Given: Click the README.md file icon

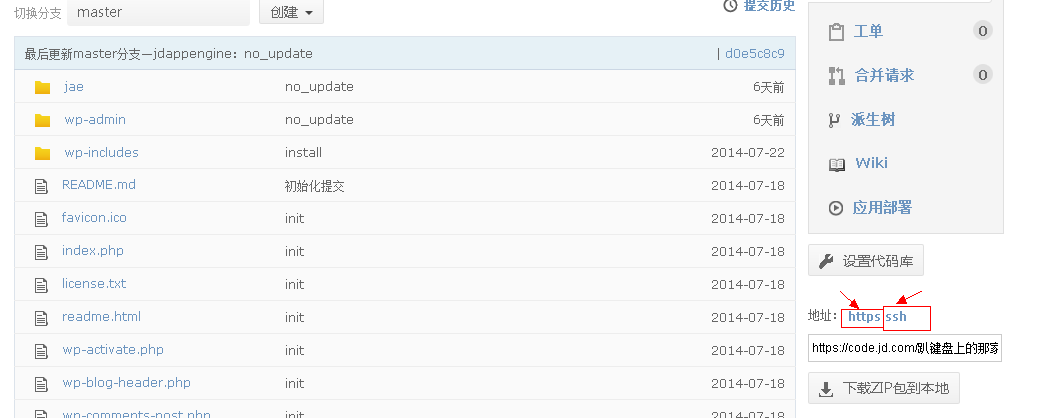Looking at the screenshot, I should (41, 186).
